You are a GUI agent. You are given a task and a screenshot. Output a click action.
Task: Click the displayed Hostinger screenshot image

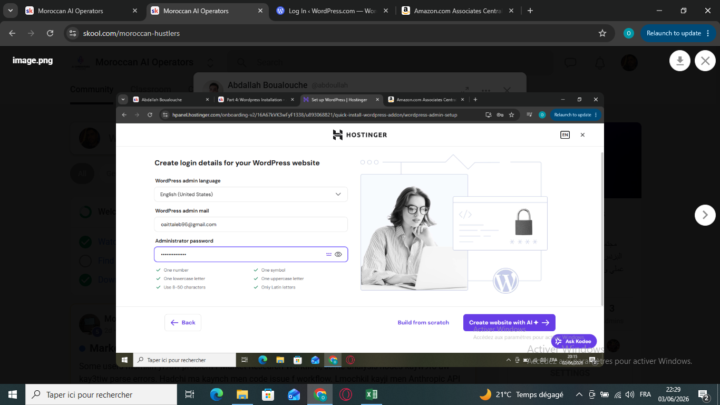tap(360, 230)
